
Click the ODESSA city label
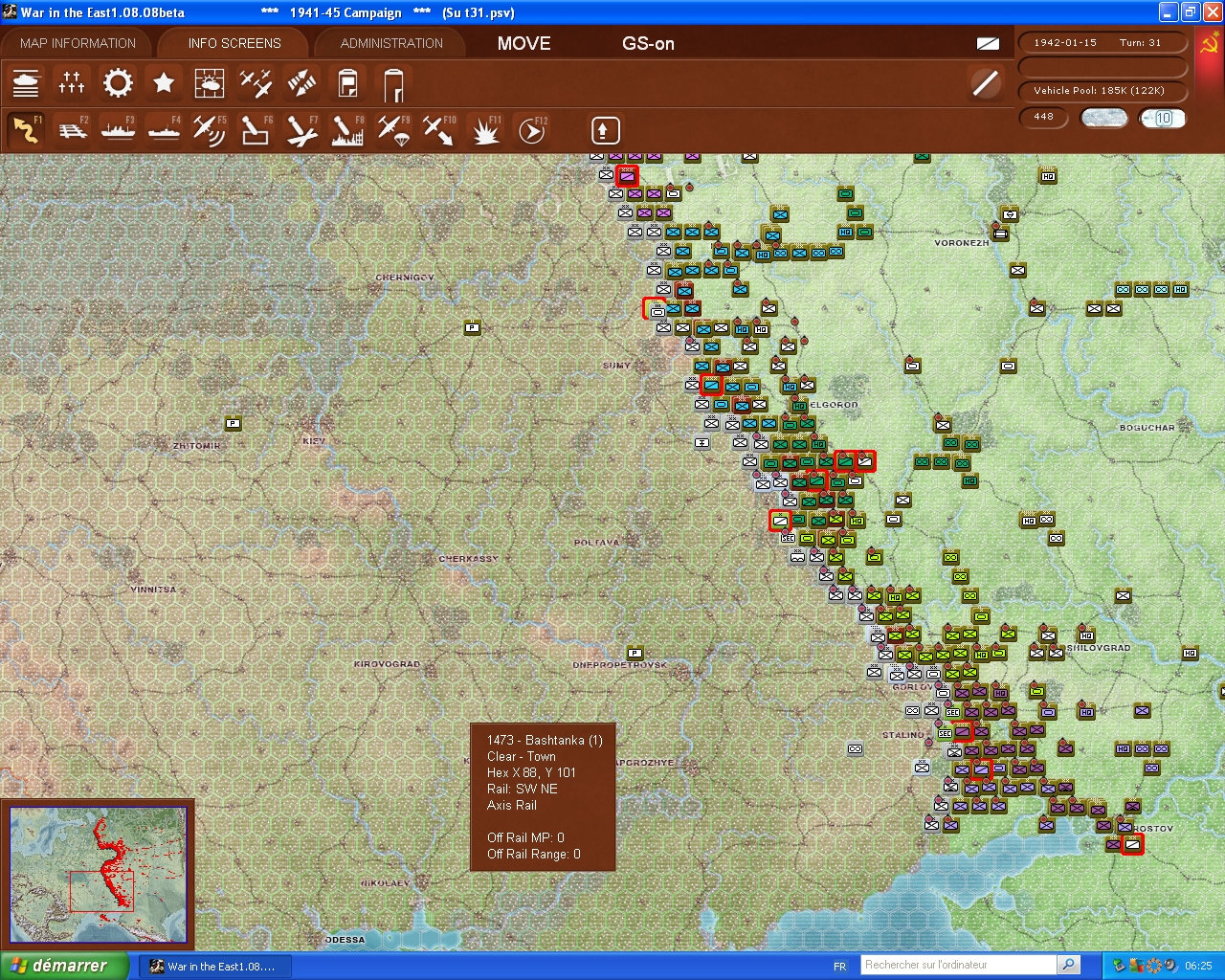(x=345, y=940)
